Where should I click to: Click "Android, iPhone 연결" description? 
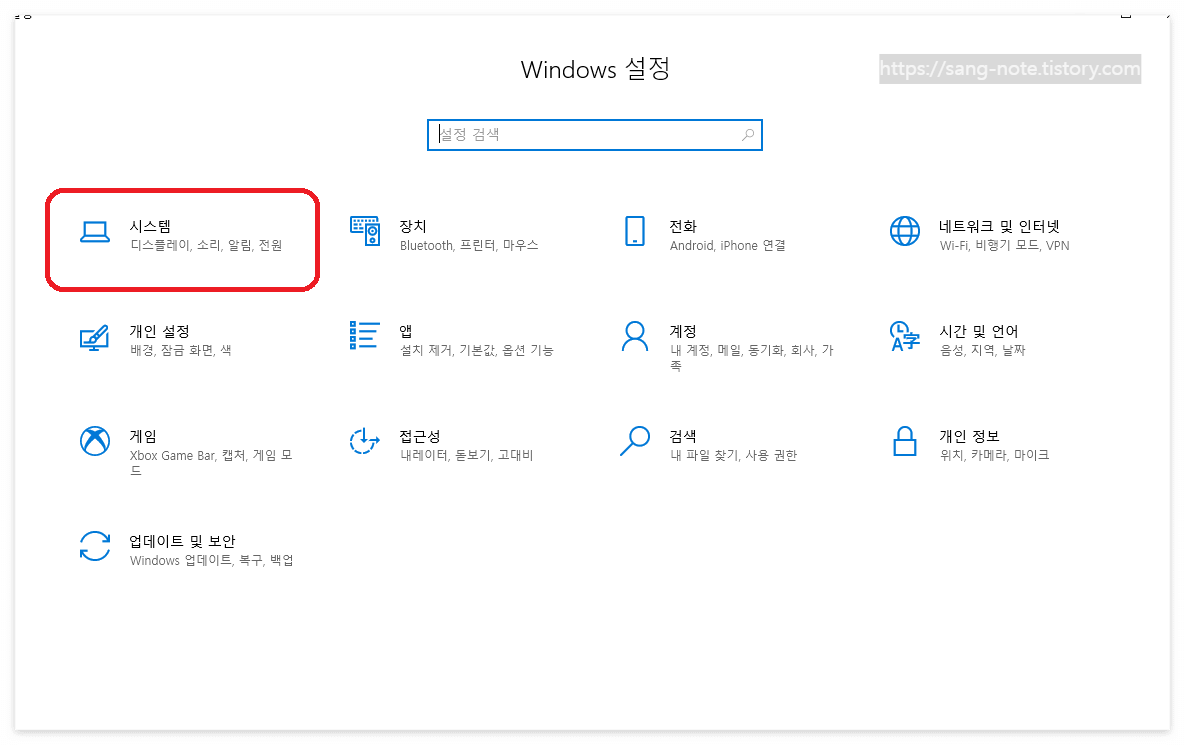point(727,246)
